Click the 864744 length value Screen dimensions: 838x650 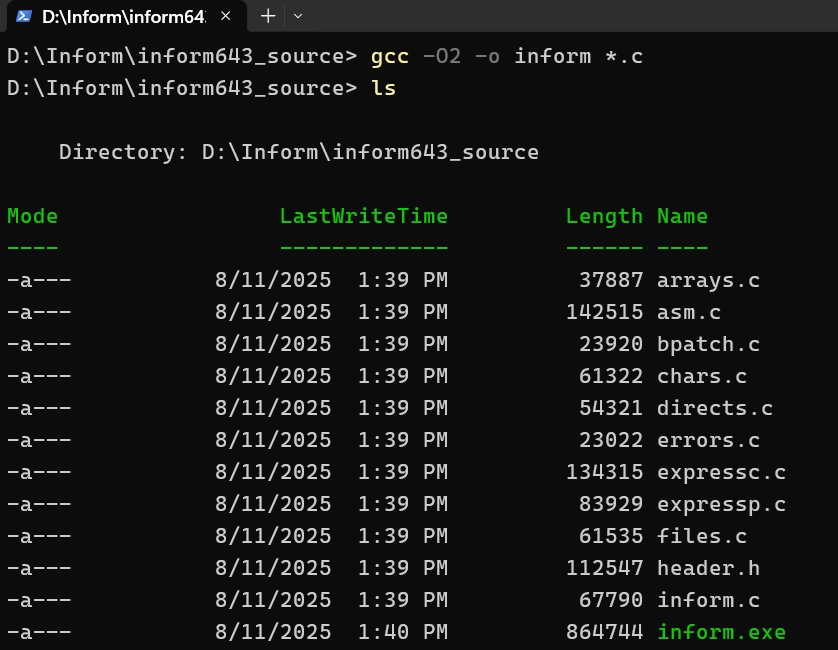[604, 632]
